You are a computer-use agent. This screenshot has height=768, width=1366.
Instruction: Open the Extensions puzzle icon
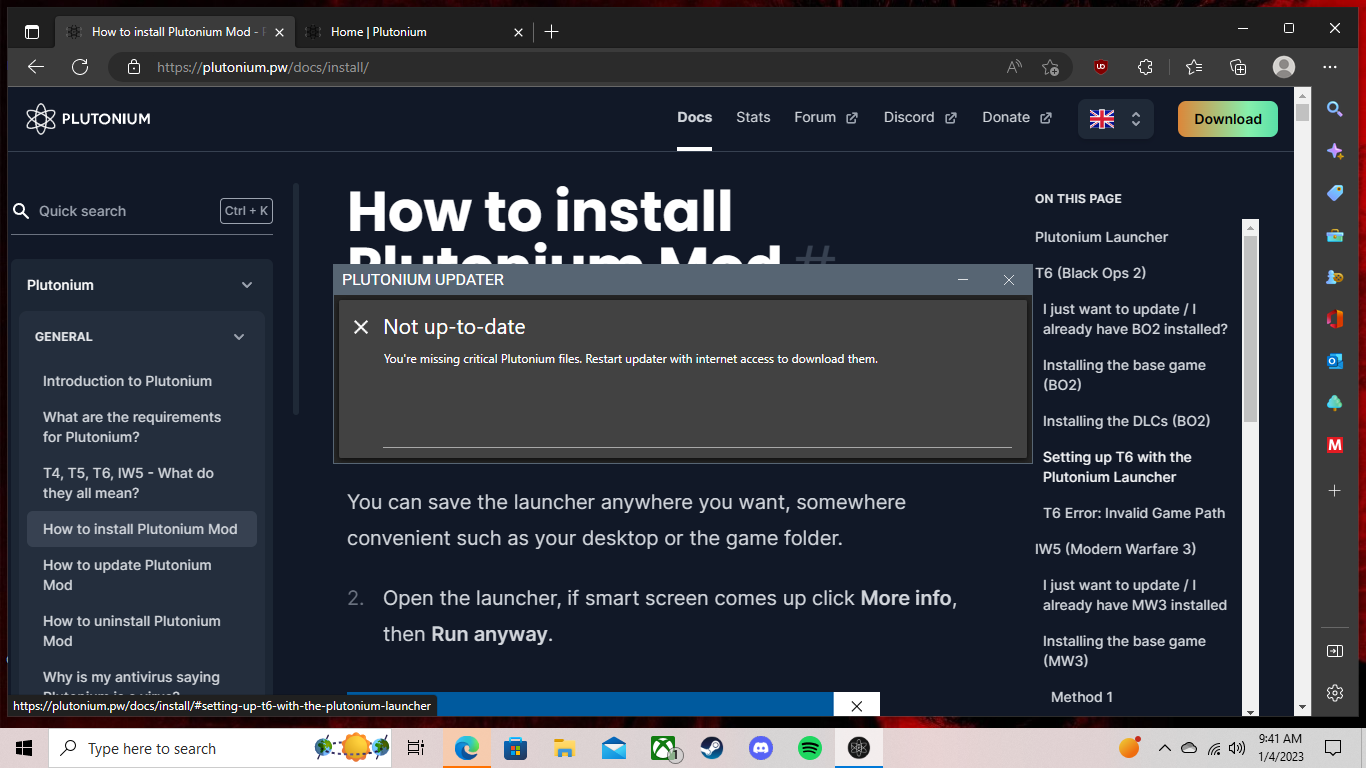pos(1146,67)
